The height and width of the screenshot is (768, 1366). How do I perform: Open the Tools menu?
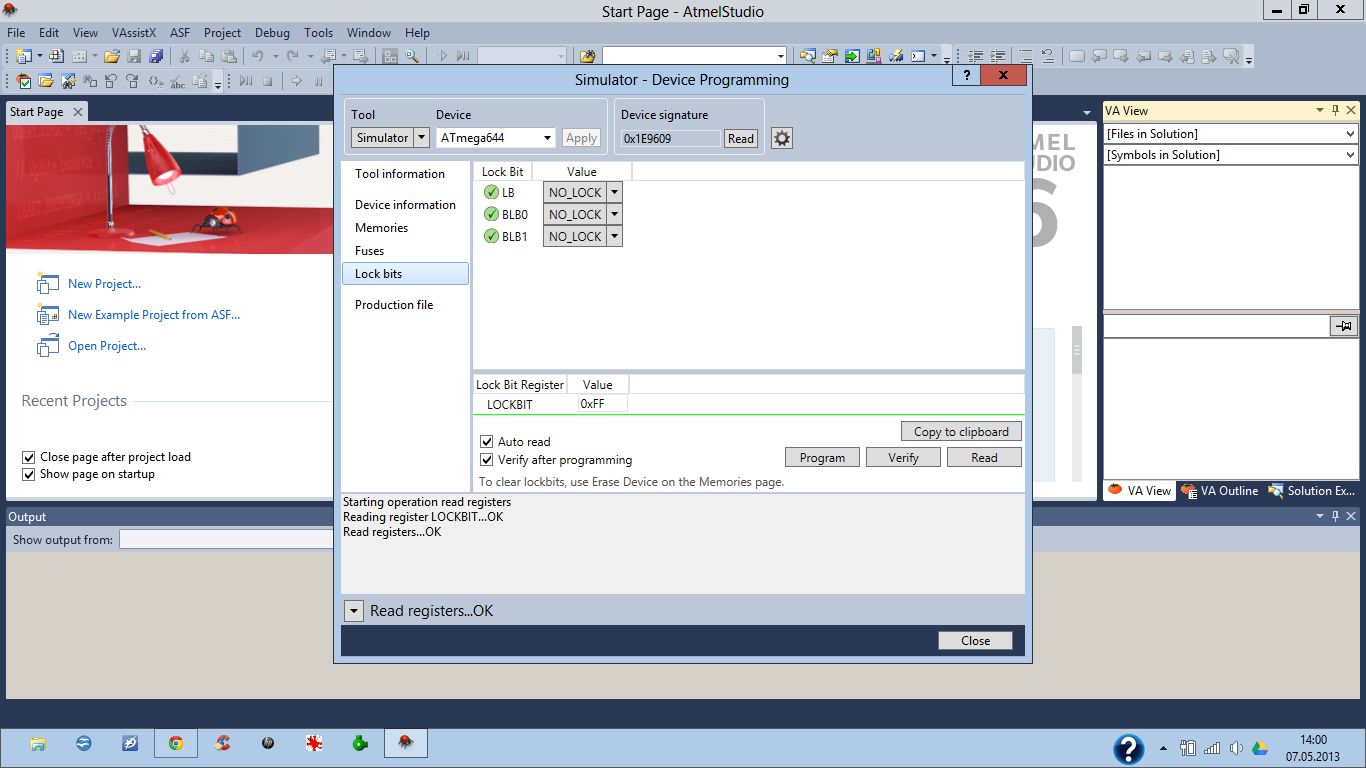318,32
